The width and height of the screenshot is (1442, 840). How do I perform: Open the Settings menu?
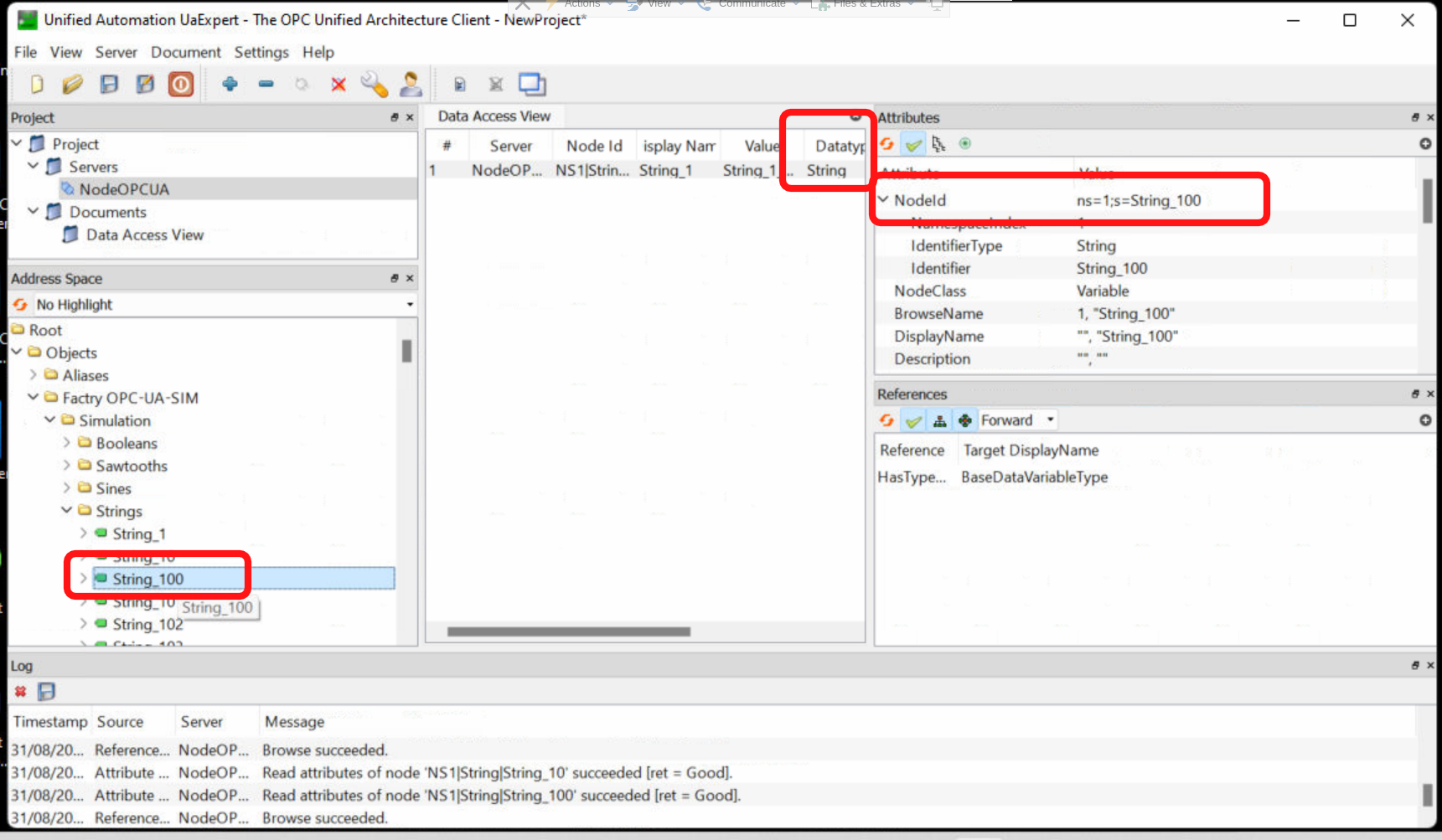click(261, 52)
